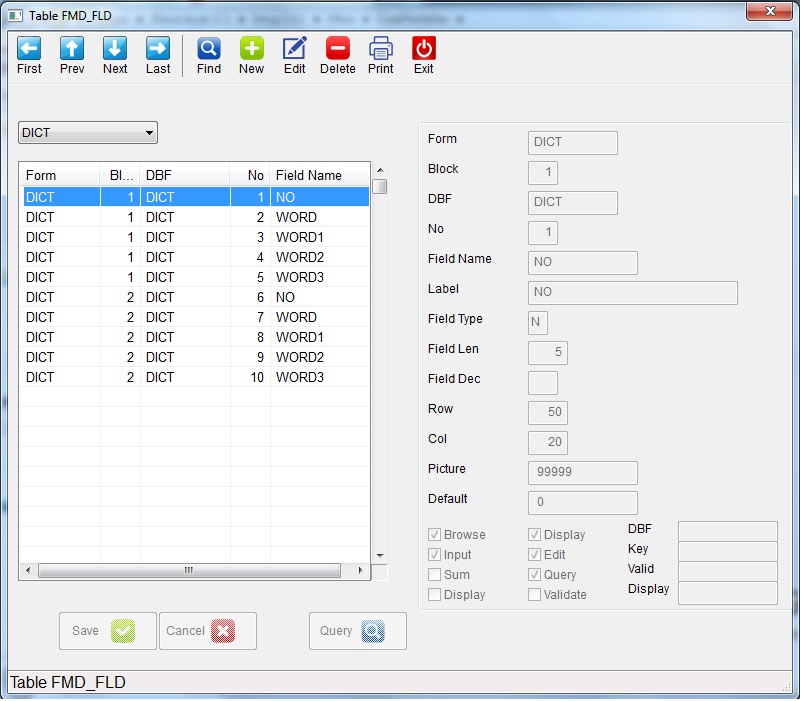Click the Cancel button
Image resolution: width=802 pixels, height=701 pixels.
pos(207,631)
